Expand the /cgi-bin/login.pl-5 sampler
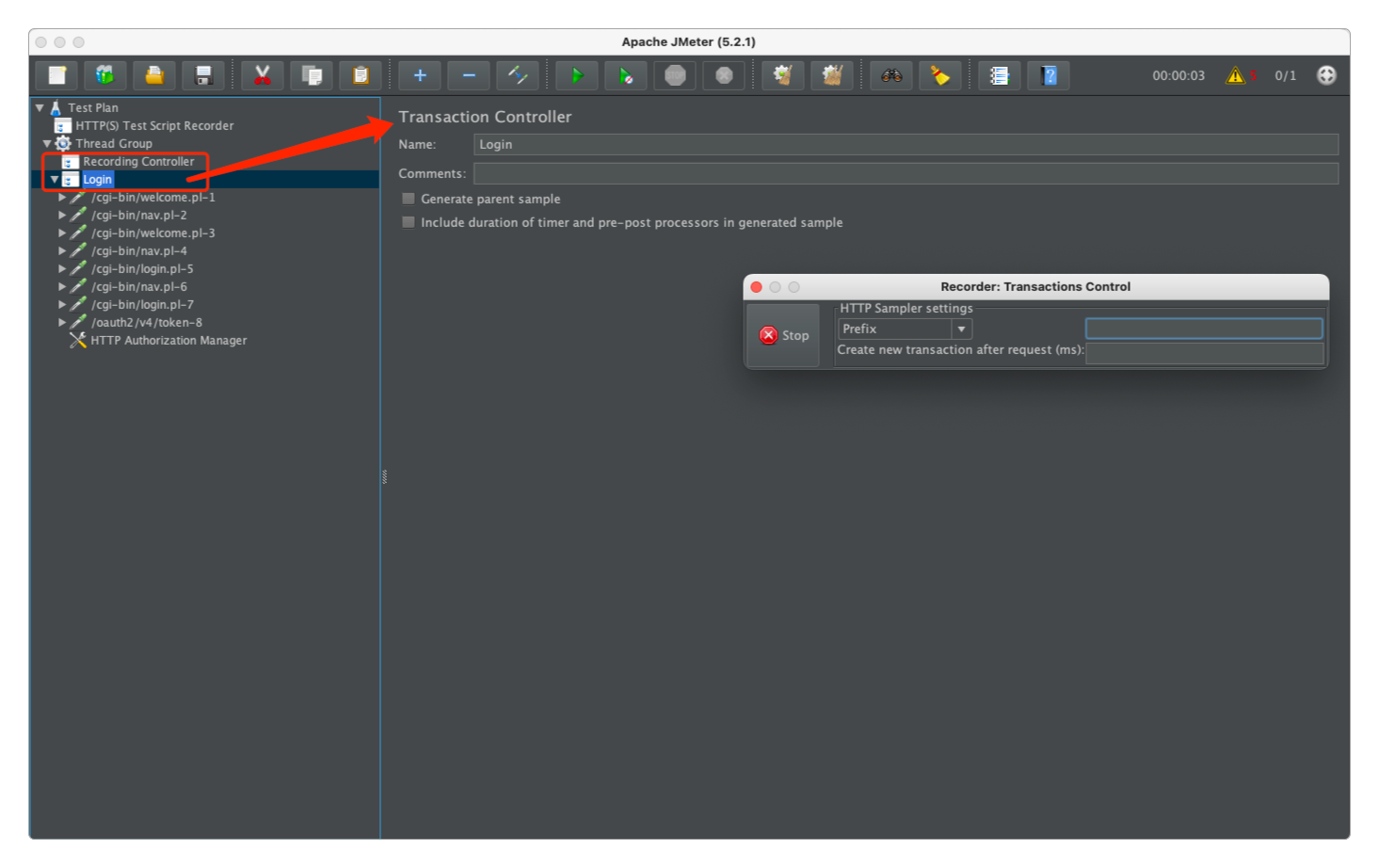The image size is (1379, 868). 62,269
